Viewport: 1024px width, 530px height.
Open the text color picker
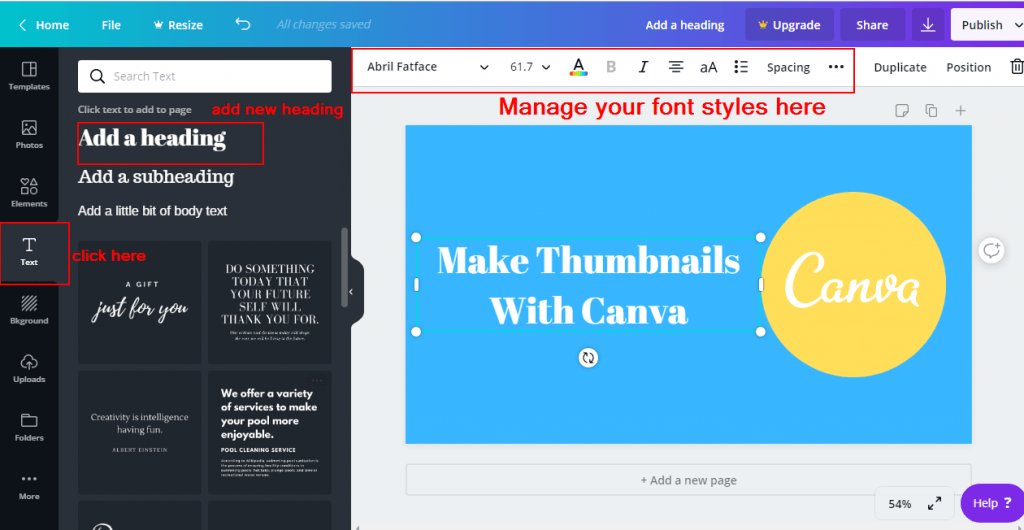(x=578, y=67)
